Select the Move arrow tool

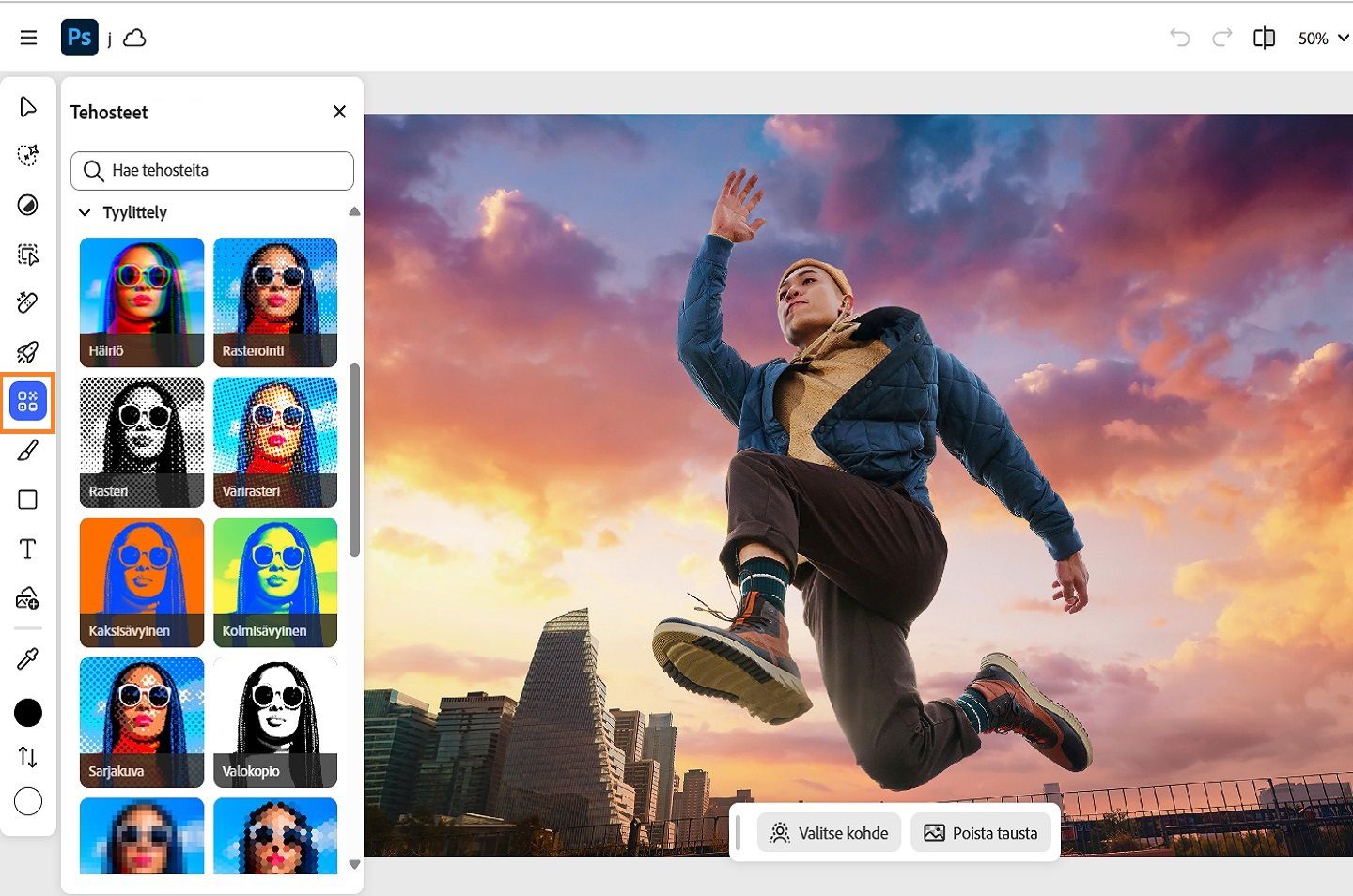coord(28,106)
